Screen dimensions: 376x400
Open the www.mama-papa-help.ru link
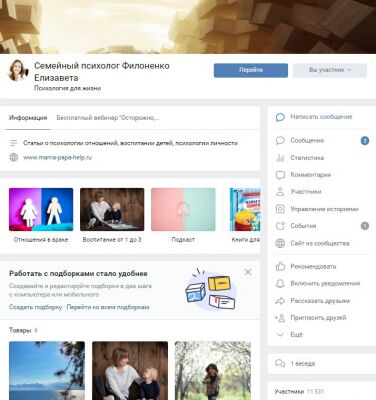57,157
